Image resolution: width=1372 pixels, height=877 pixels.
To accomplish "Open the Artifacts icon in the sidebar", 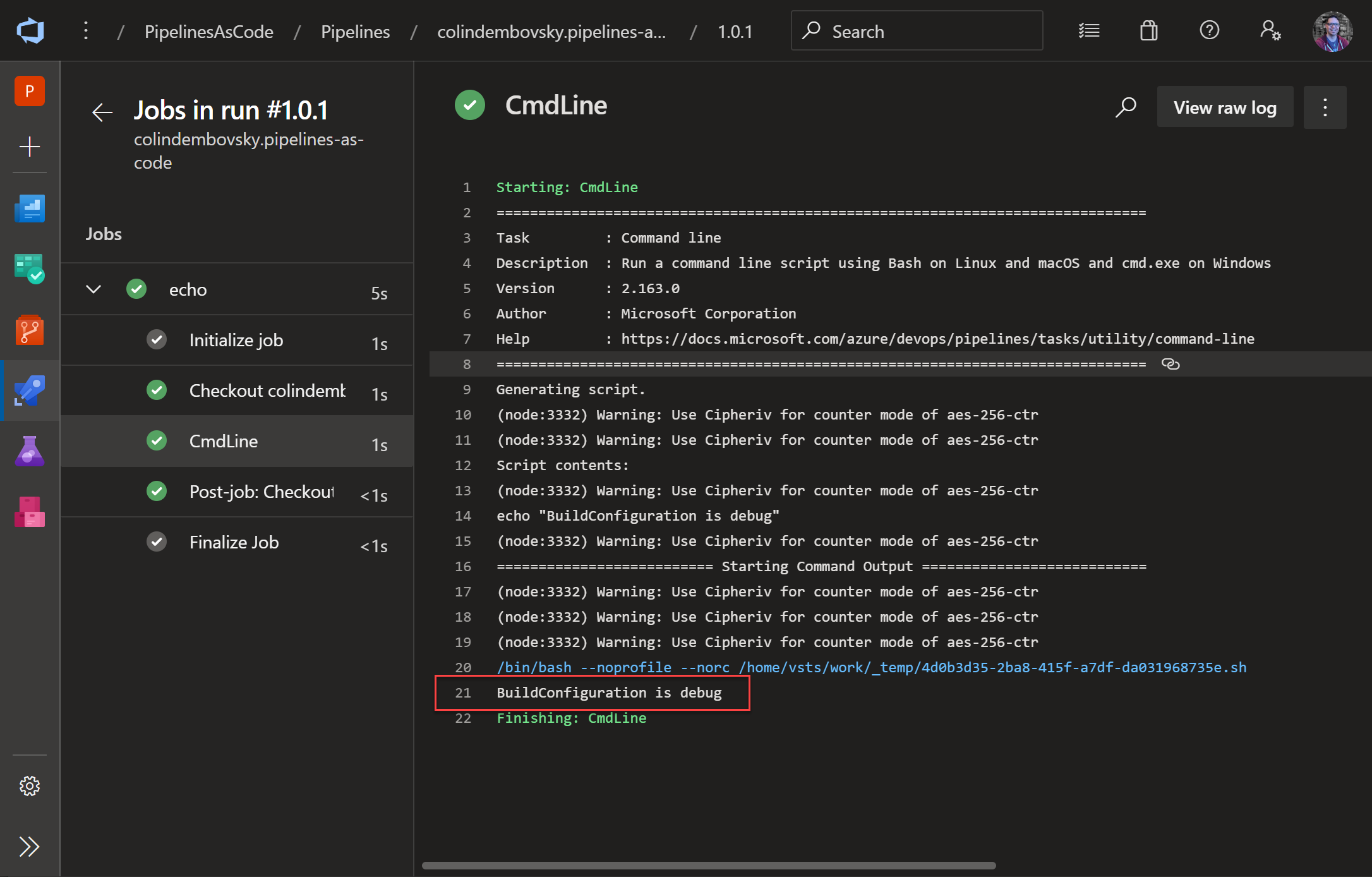I will pyautogui.click(x=29, y=511).
